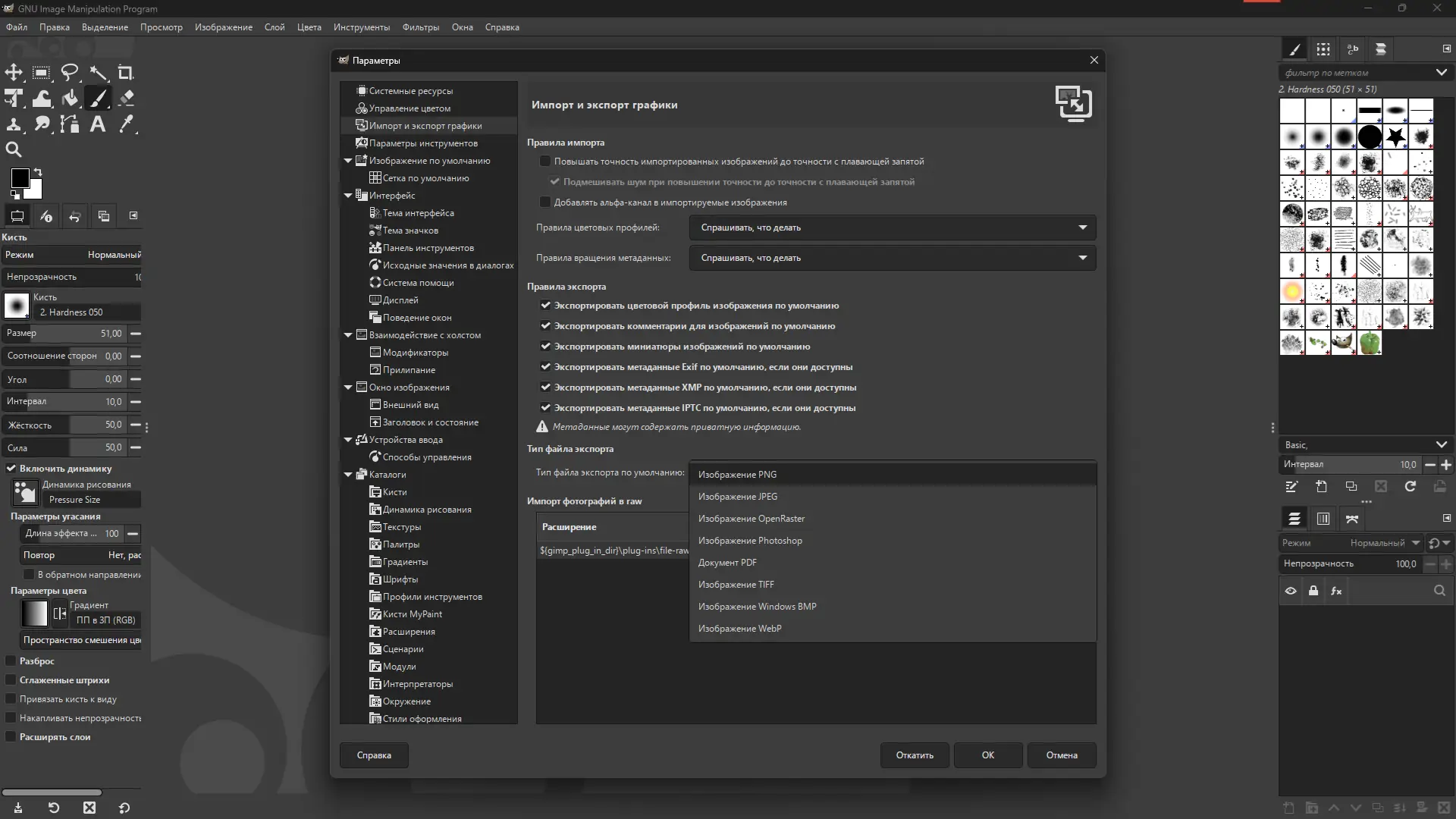Select the green pepper brush thumbnail

tap(1370, 343)
